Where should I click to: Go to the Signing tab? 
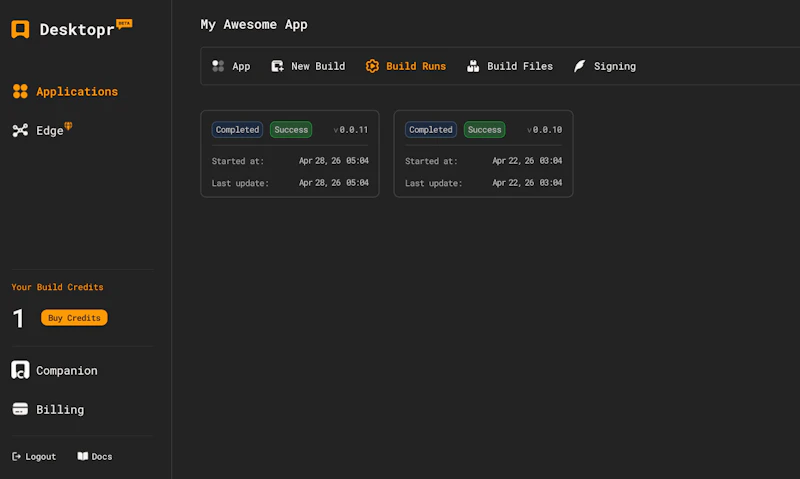click(605, 66)
